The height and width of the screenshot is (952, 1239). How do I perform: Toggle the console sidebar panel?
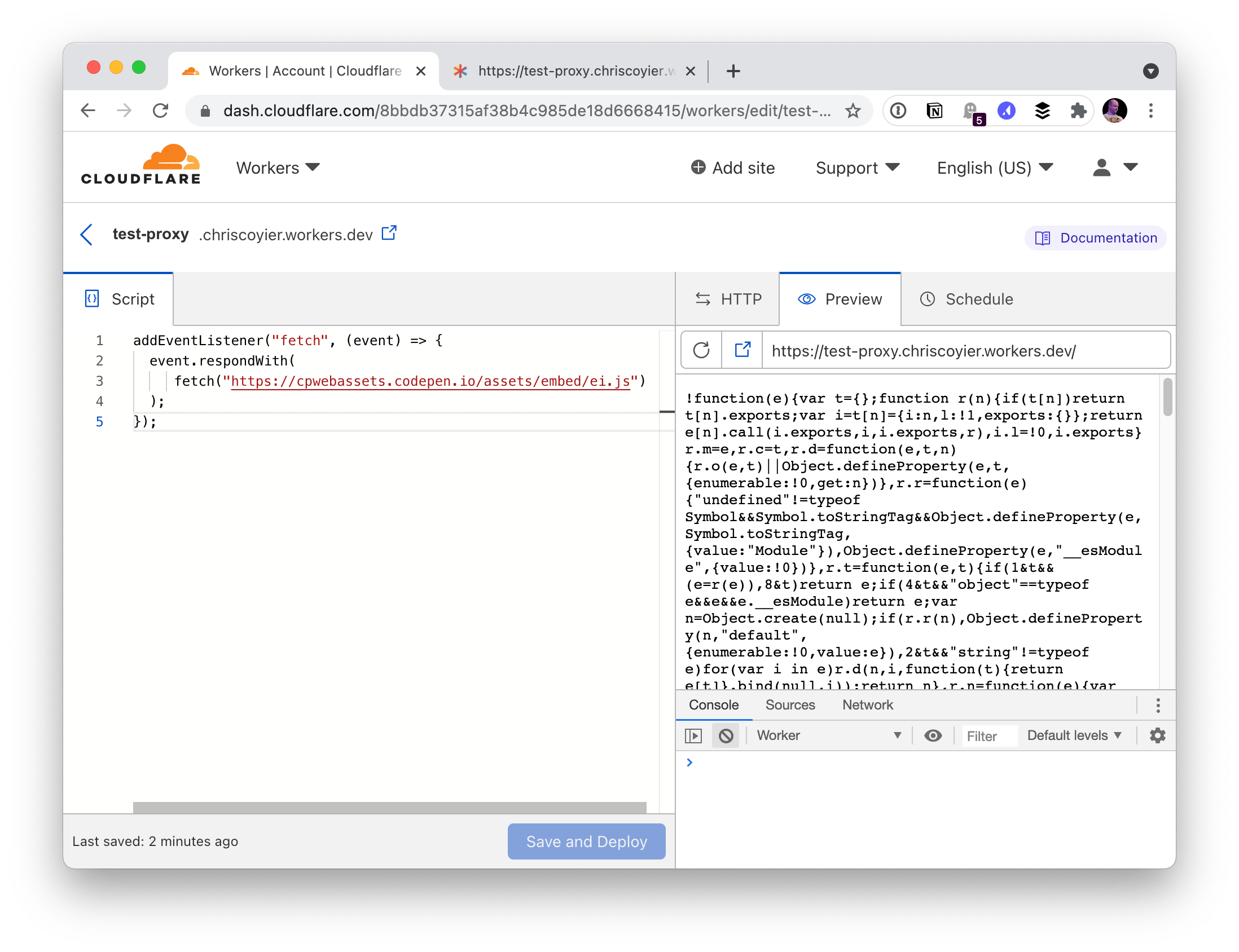[693, 735]
